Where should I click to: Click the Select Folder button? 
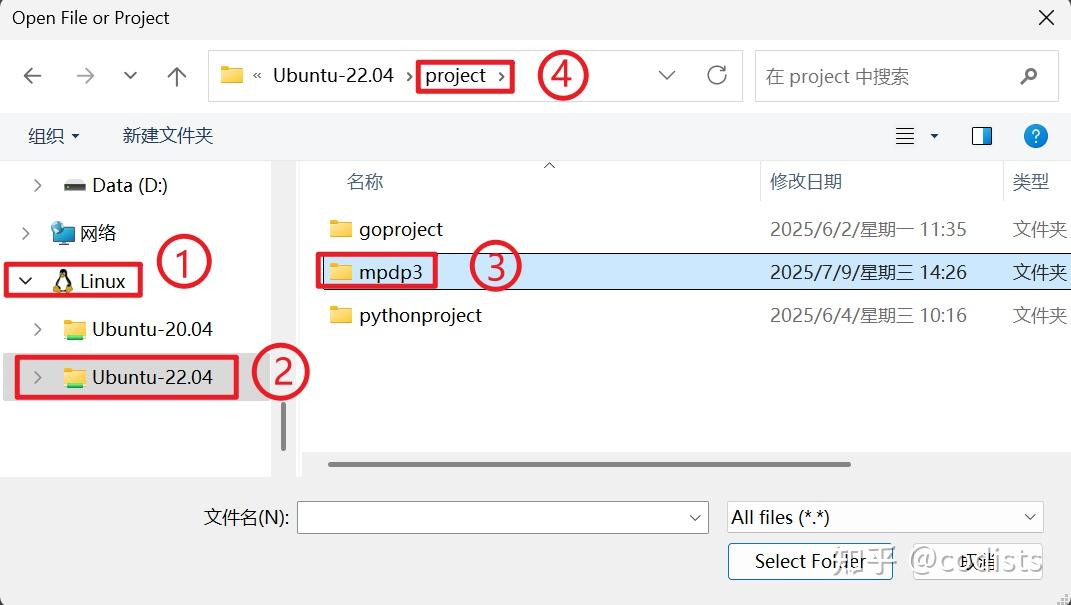[810, 561]
